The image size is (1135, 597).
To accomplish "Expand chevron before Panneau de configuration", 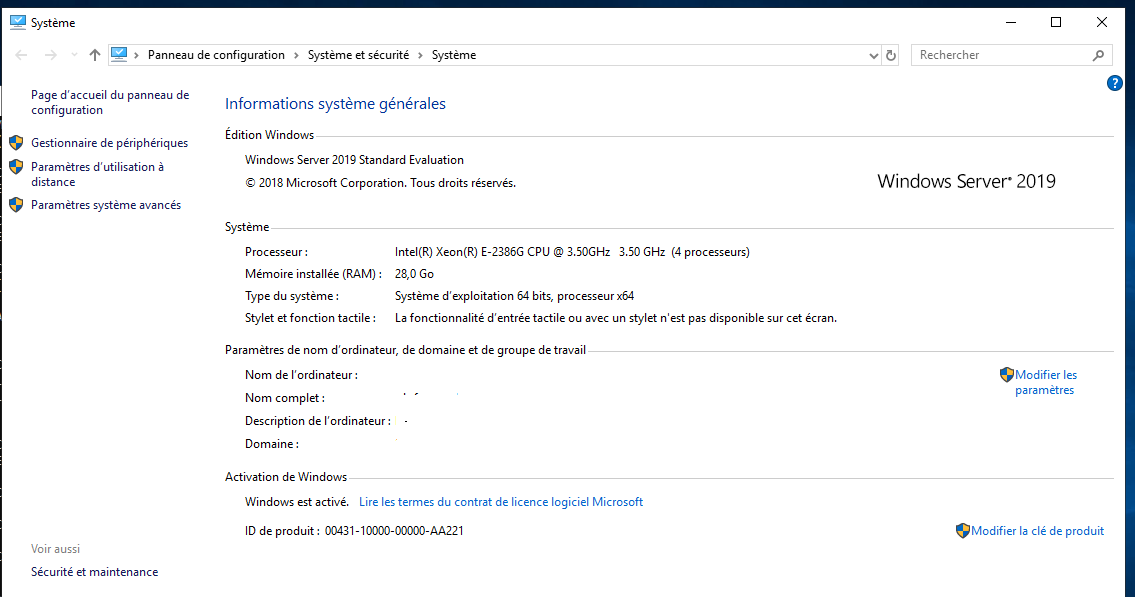I will [x=136, y=55].
